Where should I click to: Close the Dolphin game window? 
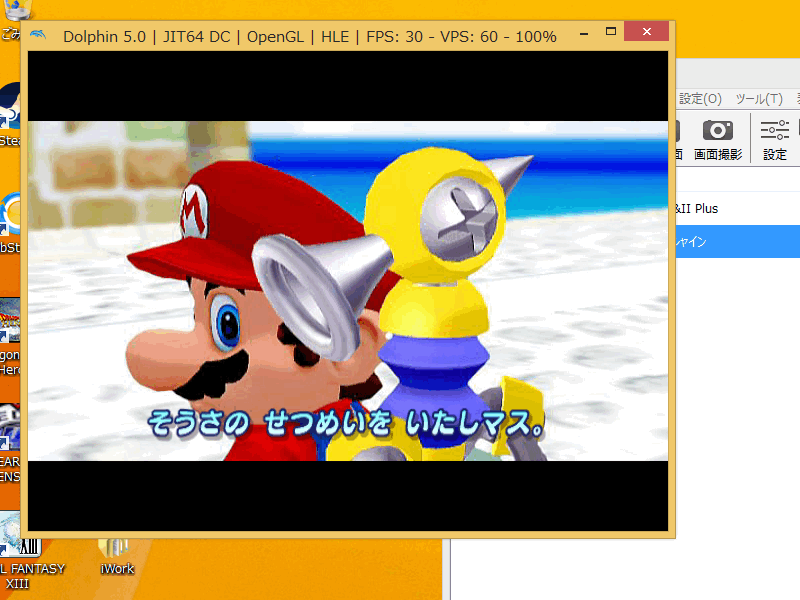coord(646,33)
